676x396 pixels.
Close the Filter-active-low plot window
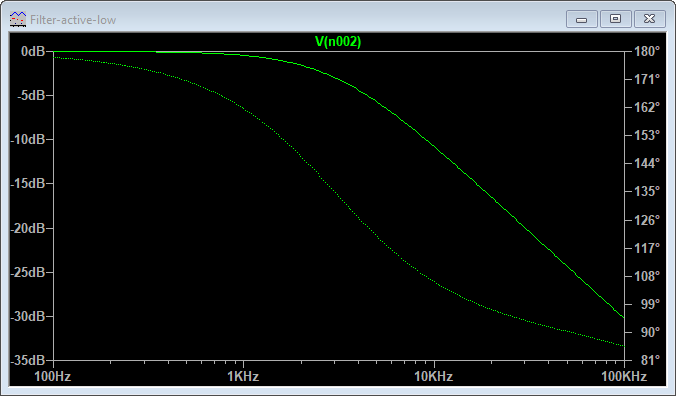click(x=649, y=19)
